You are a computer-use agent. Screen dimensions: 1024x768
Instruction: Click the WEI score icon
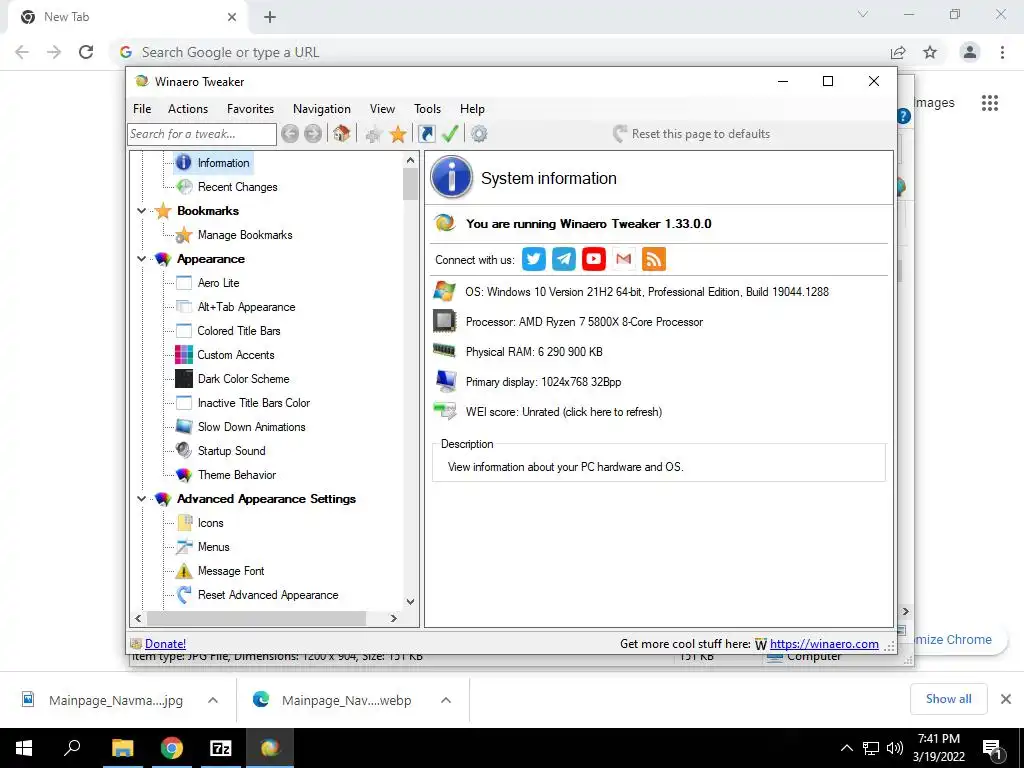pyautogui.click(x=445, y=411)
